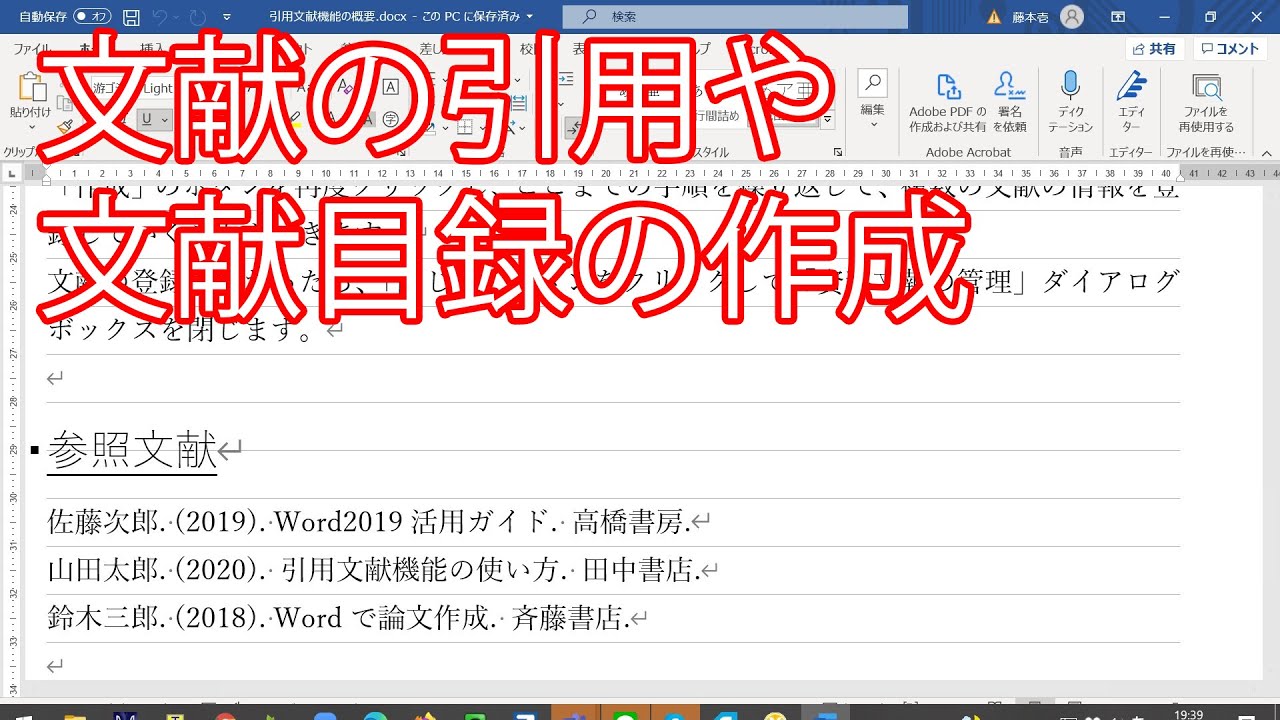Click the Save floppy disk icon
Viewport: 1280px width, 720px height.
(131, 17)
